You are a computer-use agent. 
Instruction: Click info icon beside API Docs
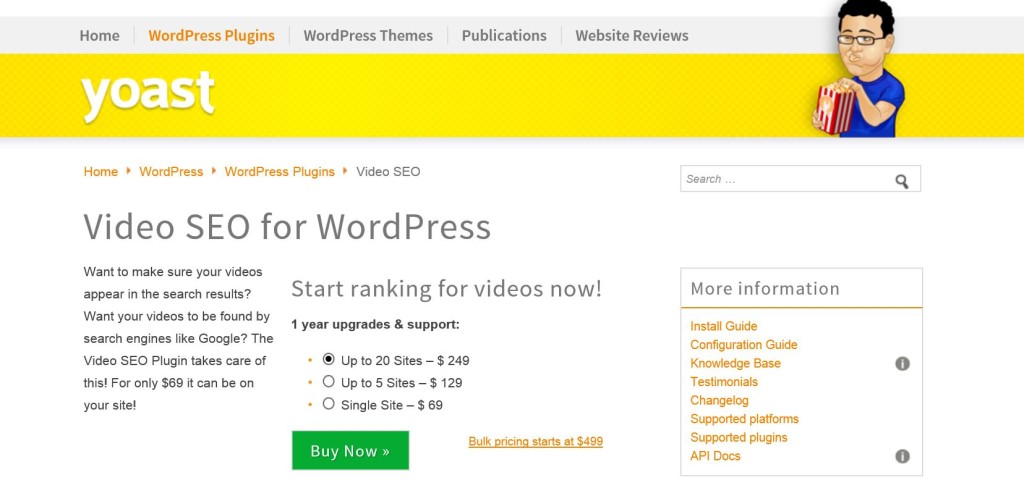[x=903, y=456]
